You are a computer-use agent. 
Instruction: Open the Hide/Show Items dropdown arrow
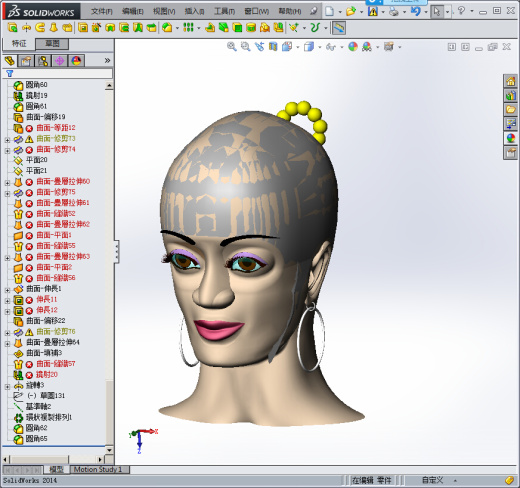[x=342, y=47]
